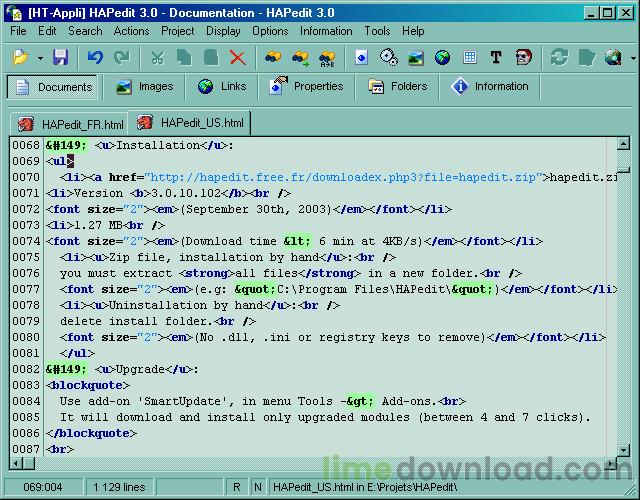Click vertical scrollbar up arrow
The height and width of the screenshot is (500, 640).
click(x=623, y=144)
